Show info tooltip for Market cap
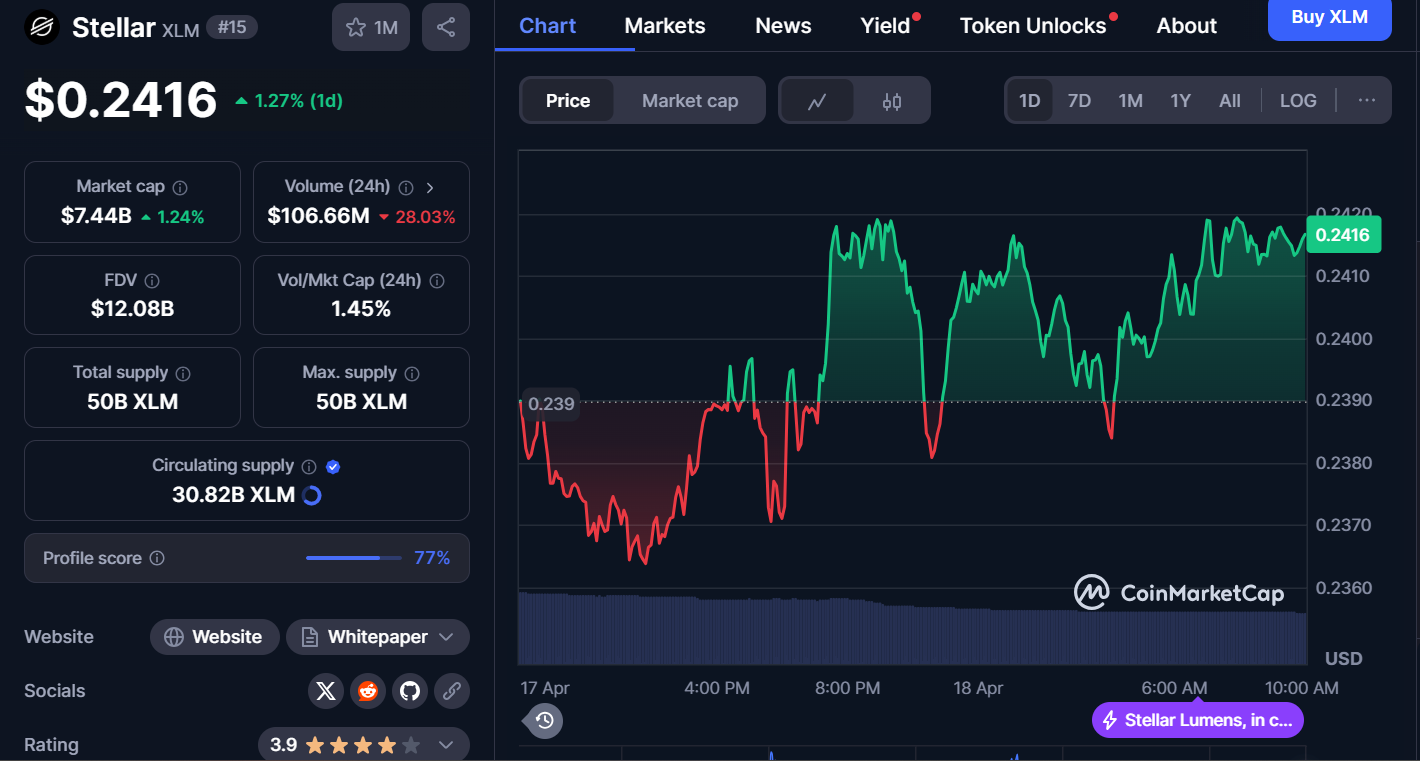The image size is (1420, 761). click(x=180, y=187)
